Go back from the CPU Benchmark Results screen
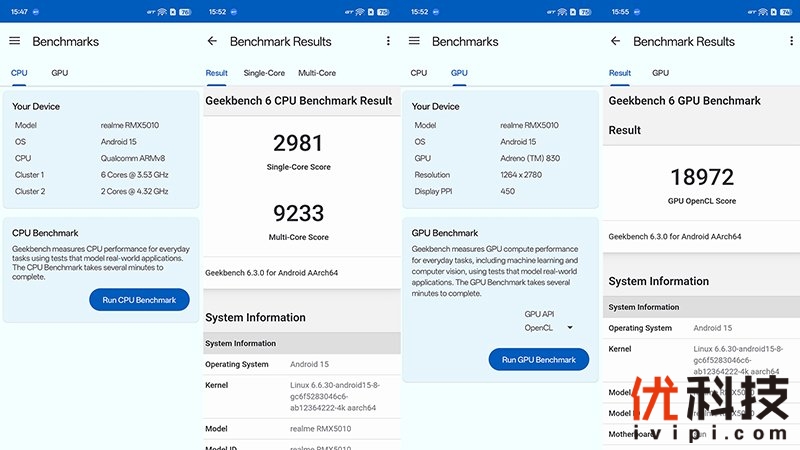Viewport: 800px width, 450px height. 212,41
